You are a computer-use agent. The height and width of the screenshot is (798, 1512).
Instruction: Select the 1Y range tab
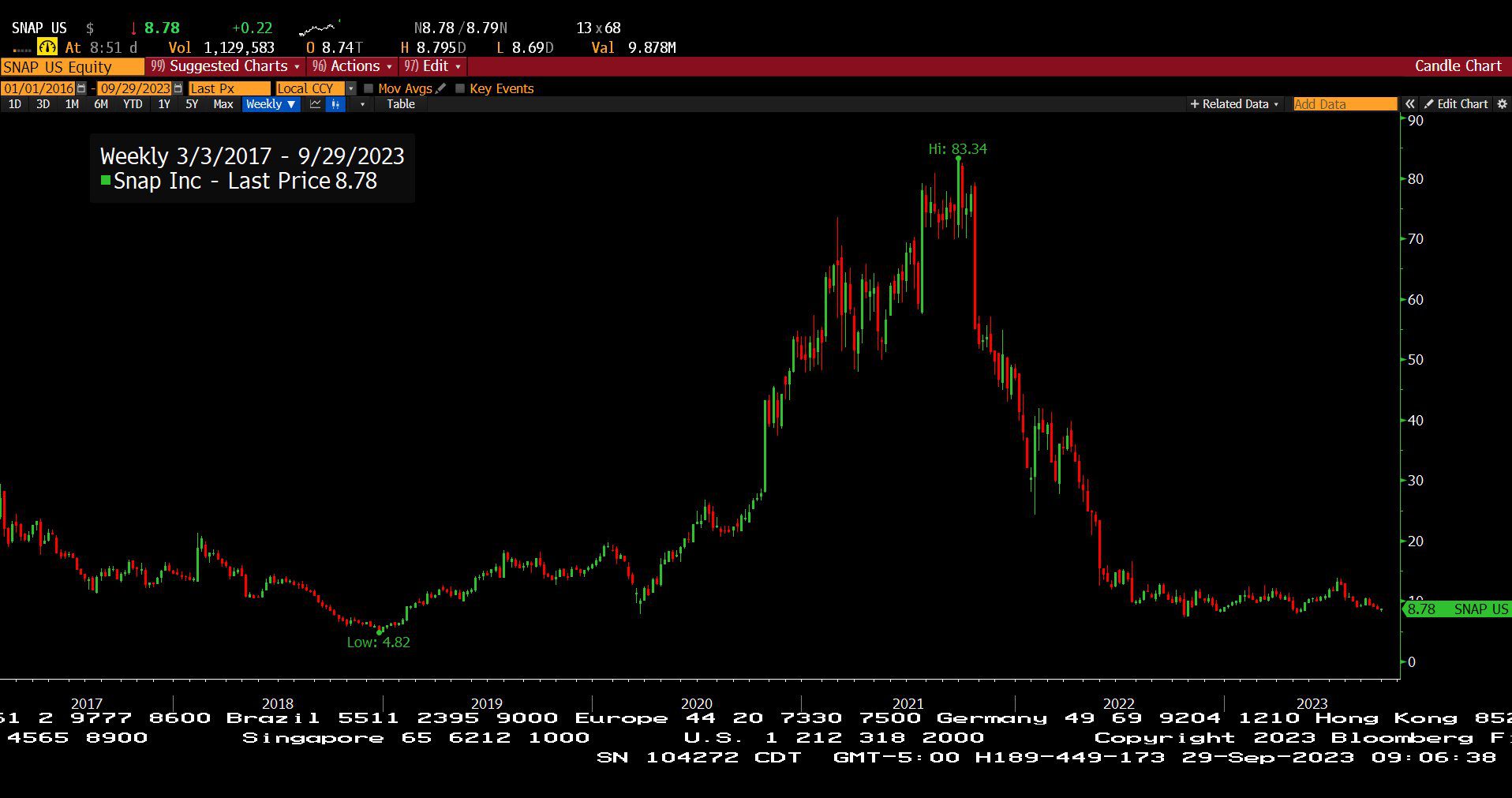tap(163, 104)
